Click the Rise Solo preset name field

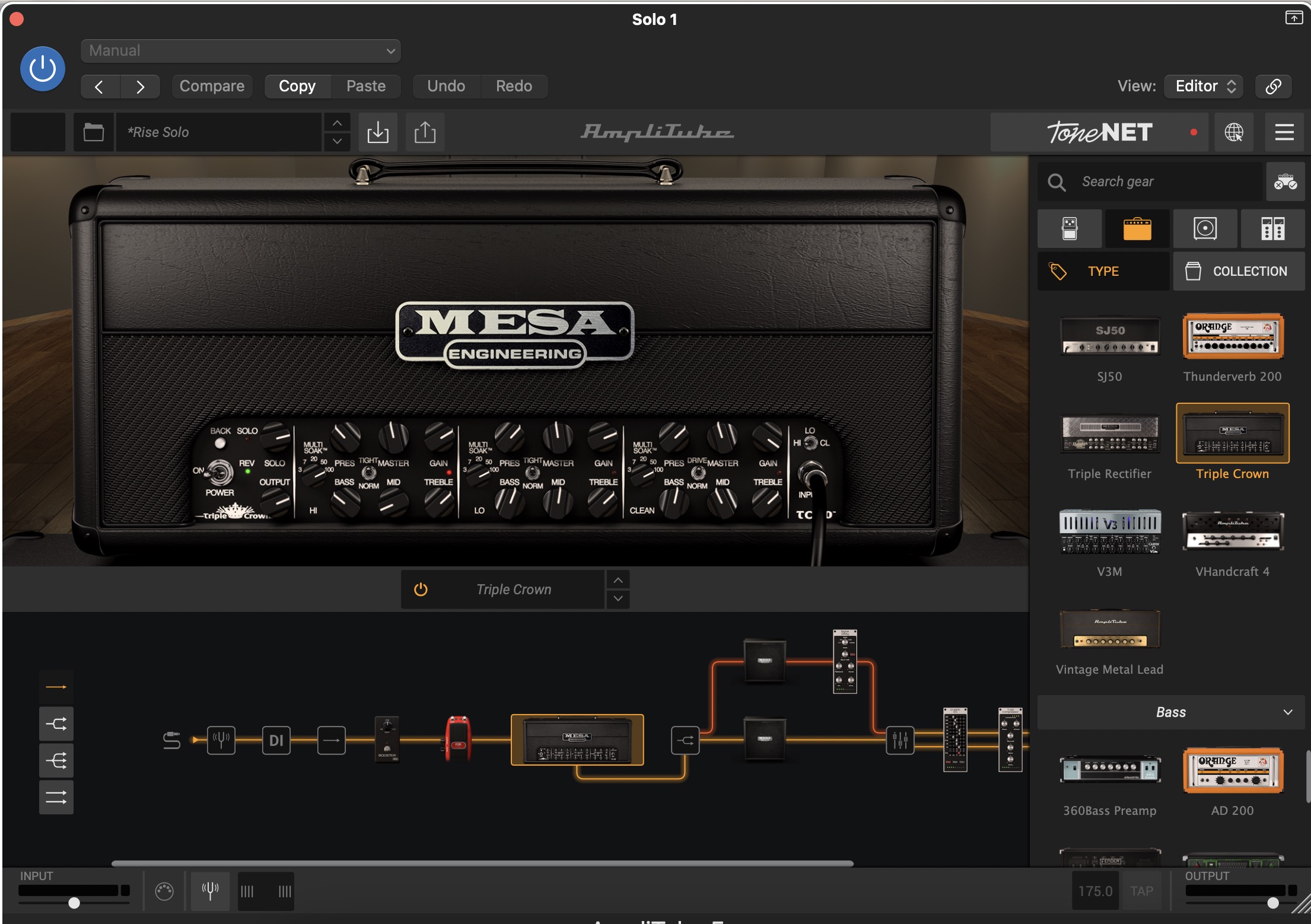[x=219, y=132]
